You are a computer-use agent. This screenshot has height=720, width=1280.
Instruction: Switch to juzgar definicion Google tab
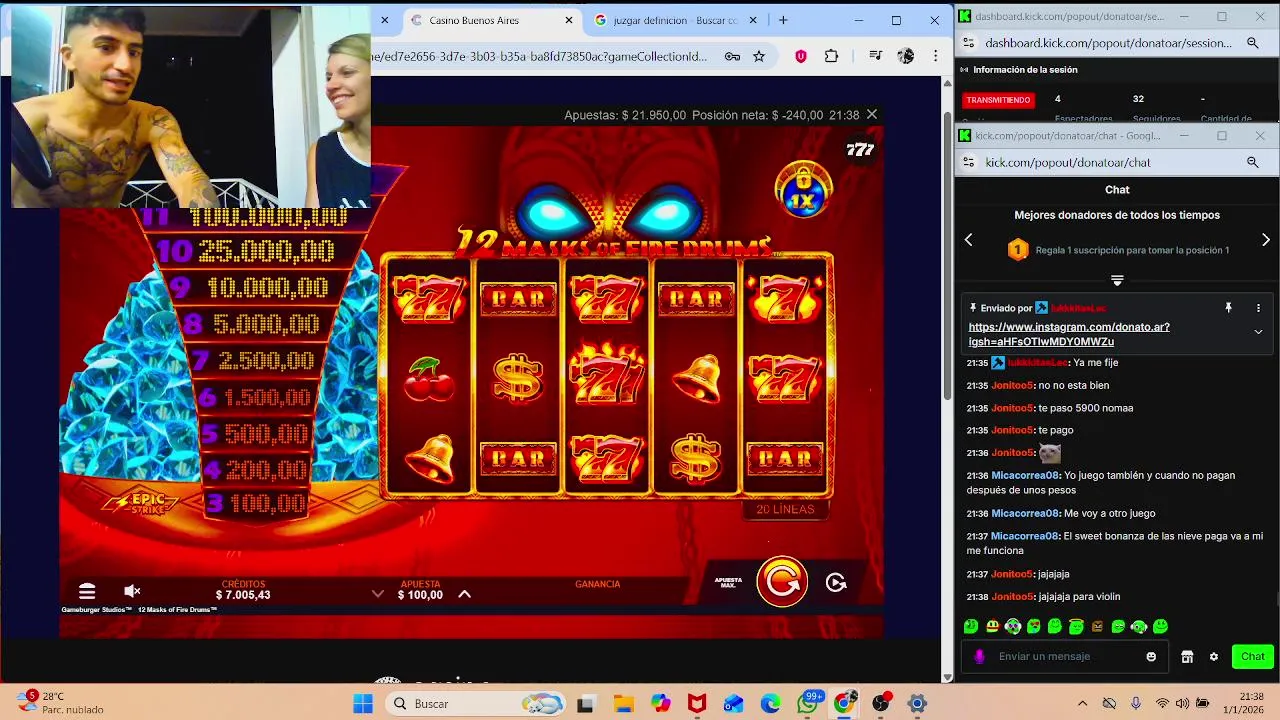[675, 20]
